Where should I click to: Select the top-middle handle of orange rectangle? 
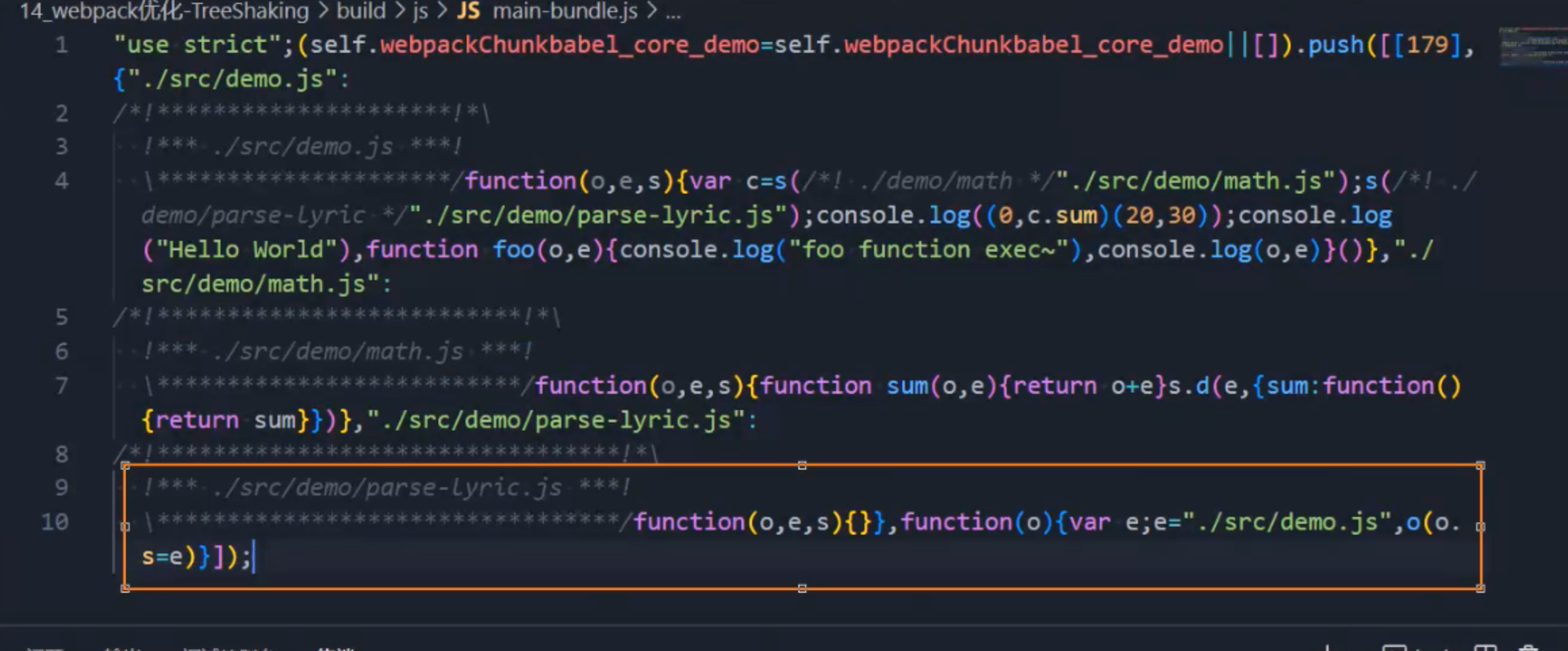(802, 466)
